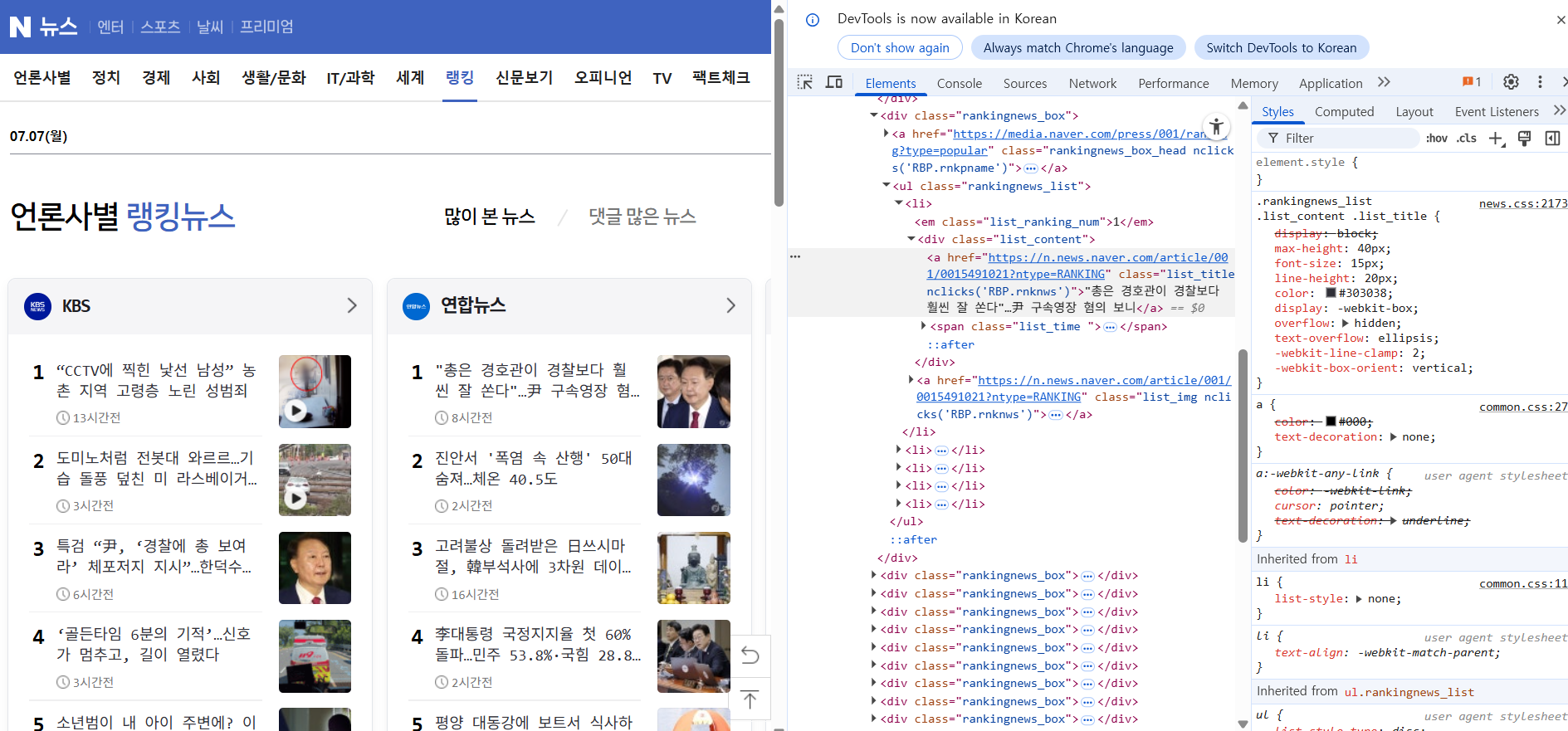
Task: Click the element.style rule block
Action: point(1409,170)
